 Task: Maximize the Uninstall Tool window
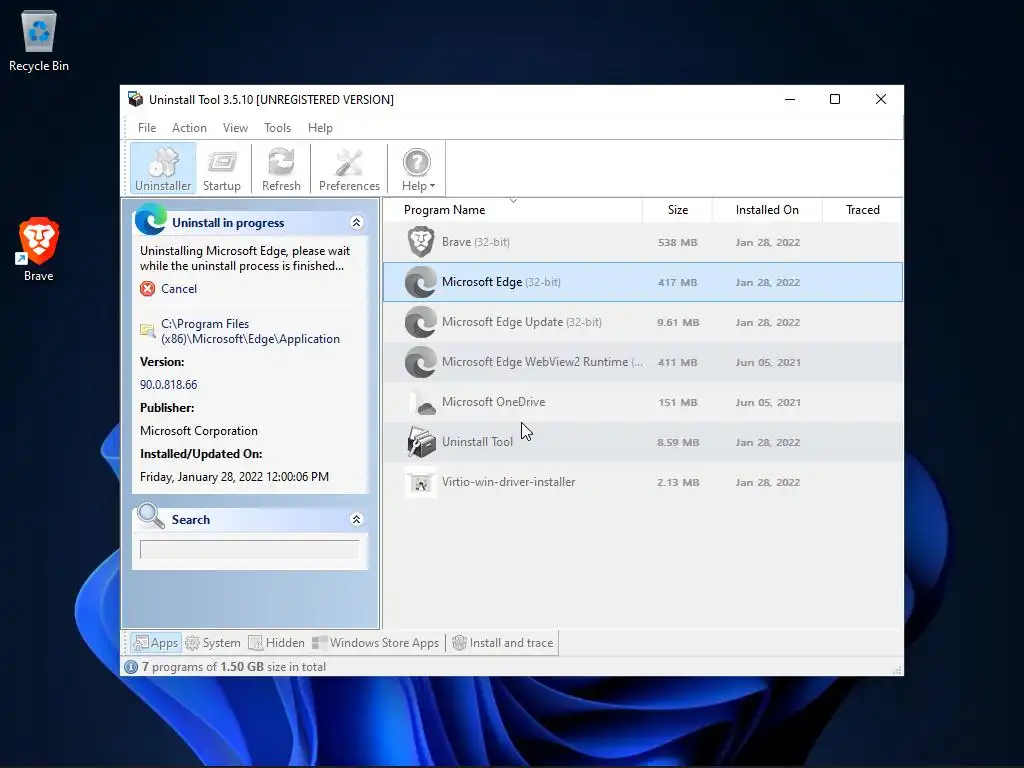tap(835, 99)
